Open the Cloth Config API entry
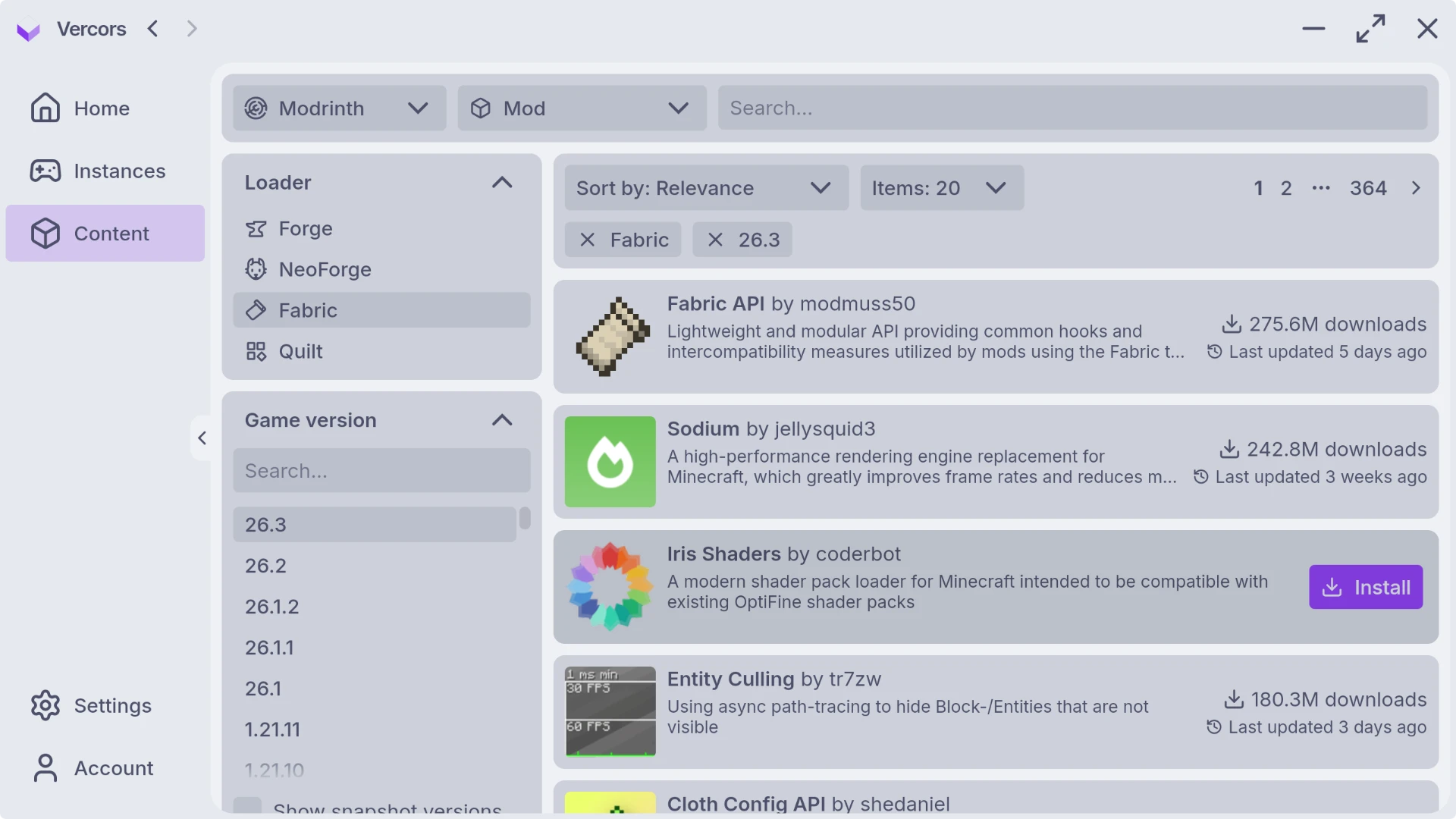The width and height of the screenshot is (1456, 819). (996, 798)
